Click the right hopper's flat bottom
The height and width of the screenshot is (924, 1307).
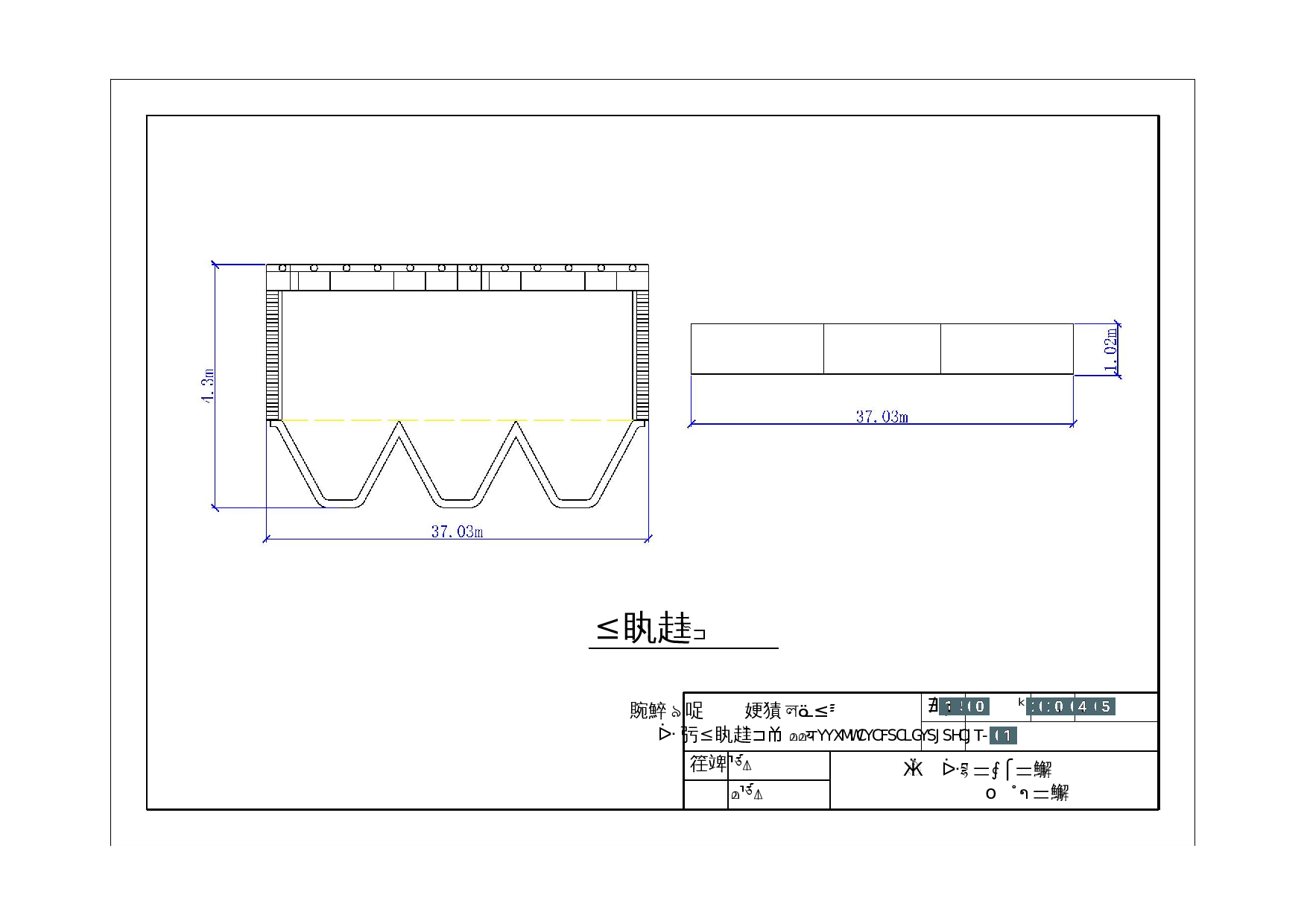[575, 503]
